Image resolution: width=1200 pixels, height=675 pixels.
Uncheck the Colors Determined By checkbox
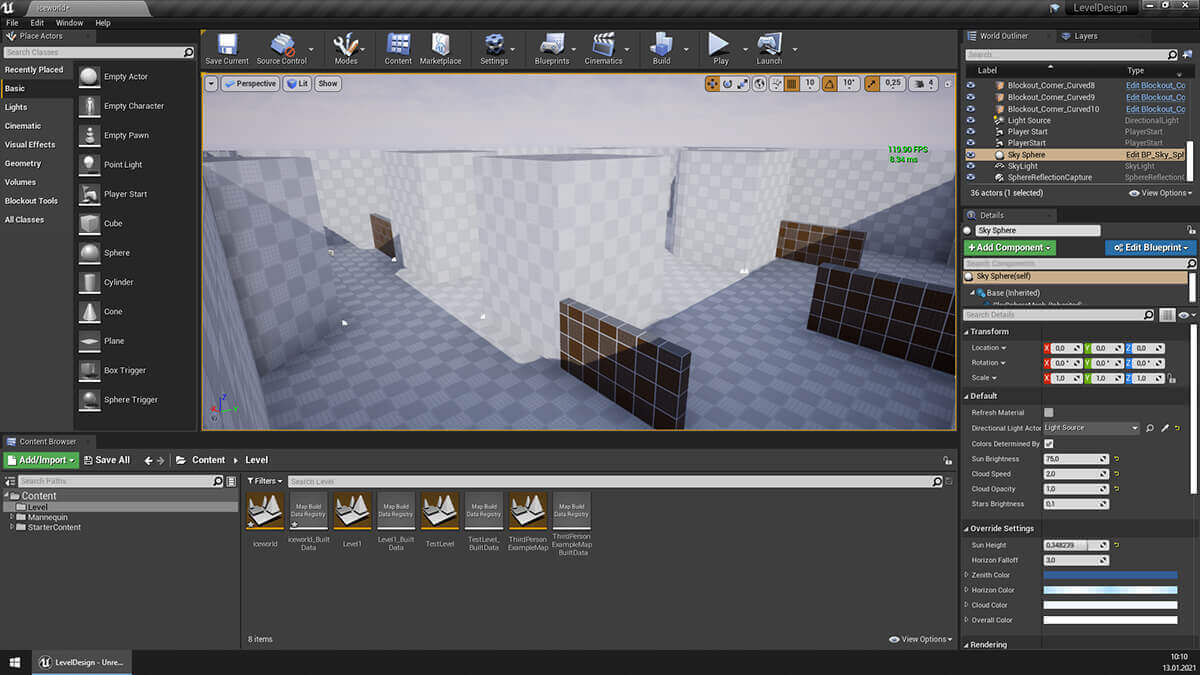pos(1048,443)
